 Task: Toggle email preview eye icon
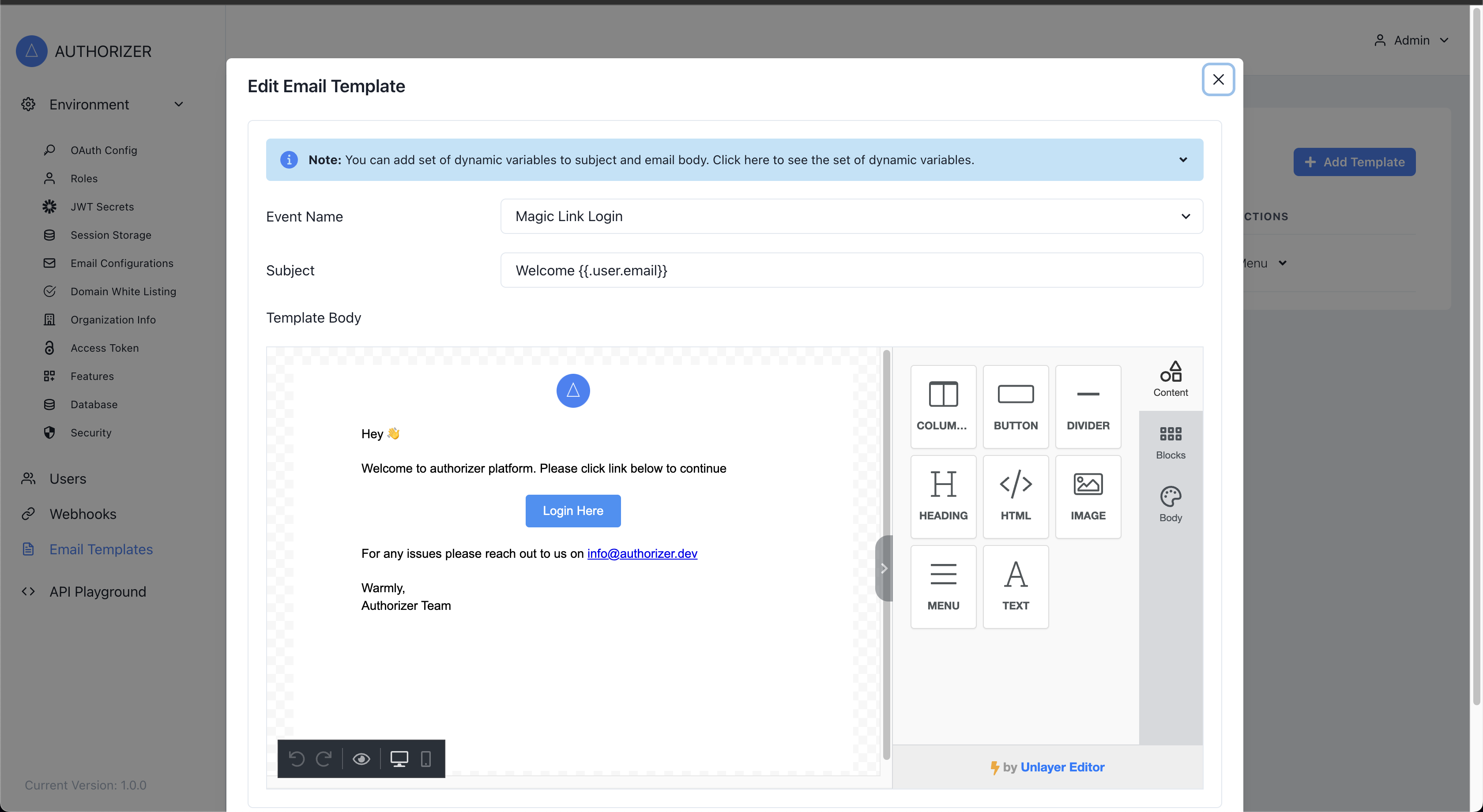(362, 758)
